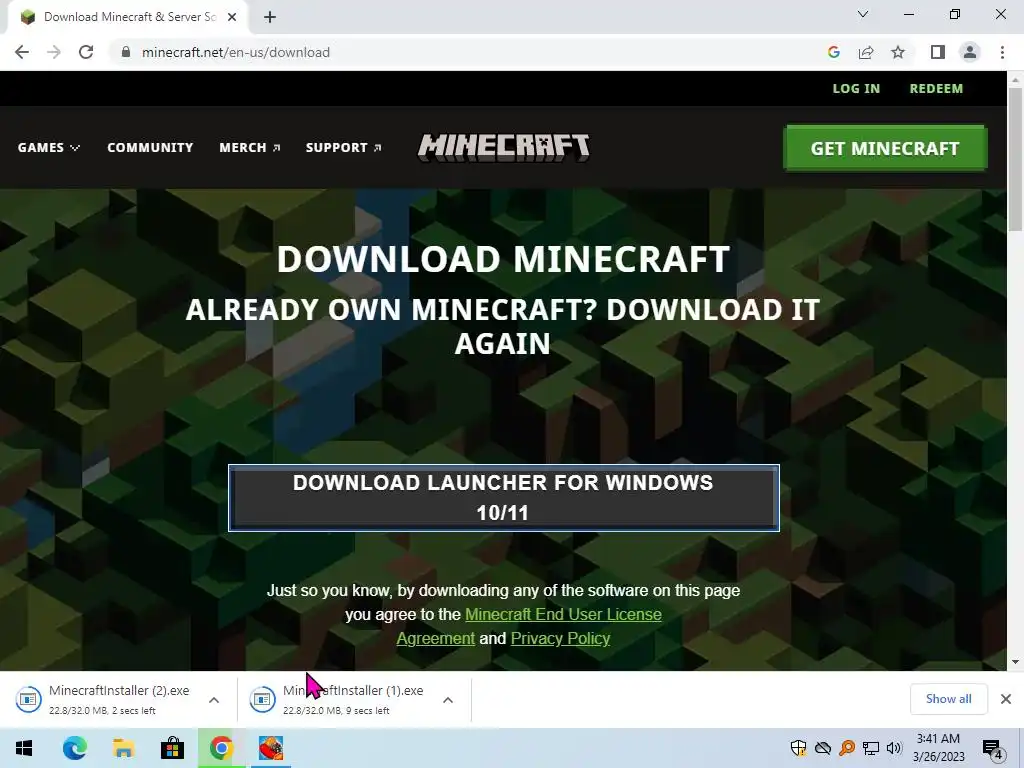The width and height of the screenshot is (1024, 768).
Task: Open the volume speaker tray icon
Action: 894,748
